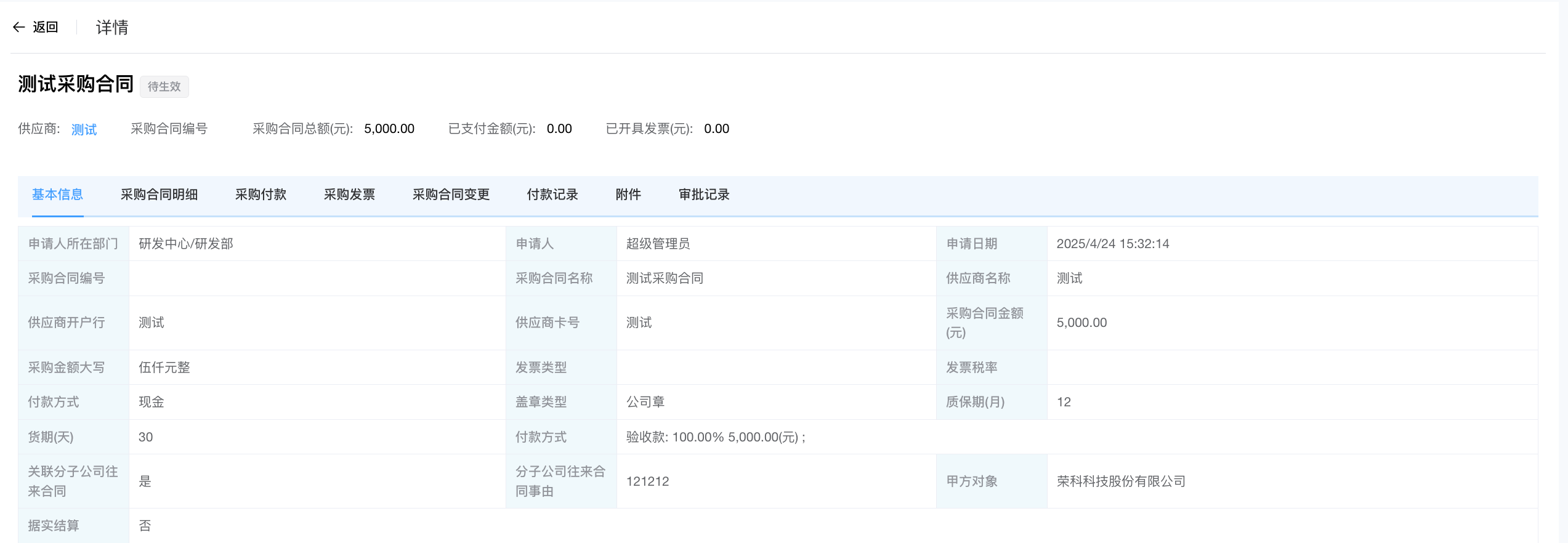Viewport: 1568px width, 543px height.
Task: Select the 采购发票 tab
Action: pyautogui.click(x=349, y=195)
